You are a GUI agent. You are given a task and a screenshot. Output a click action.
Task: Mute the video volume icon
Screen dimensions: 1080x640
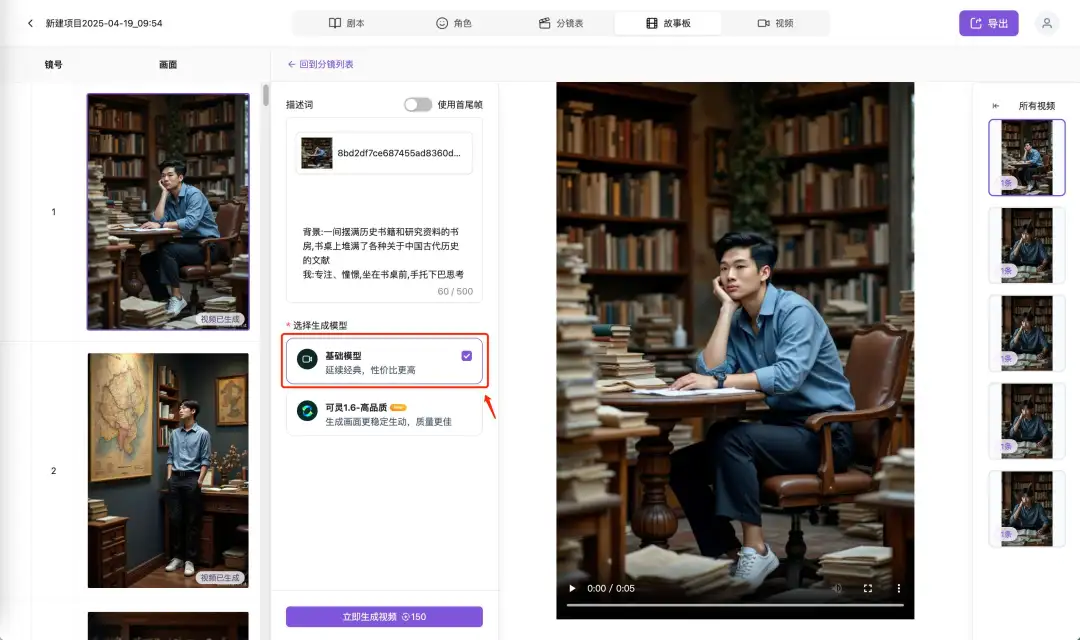click(837, 588)
